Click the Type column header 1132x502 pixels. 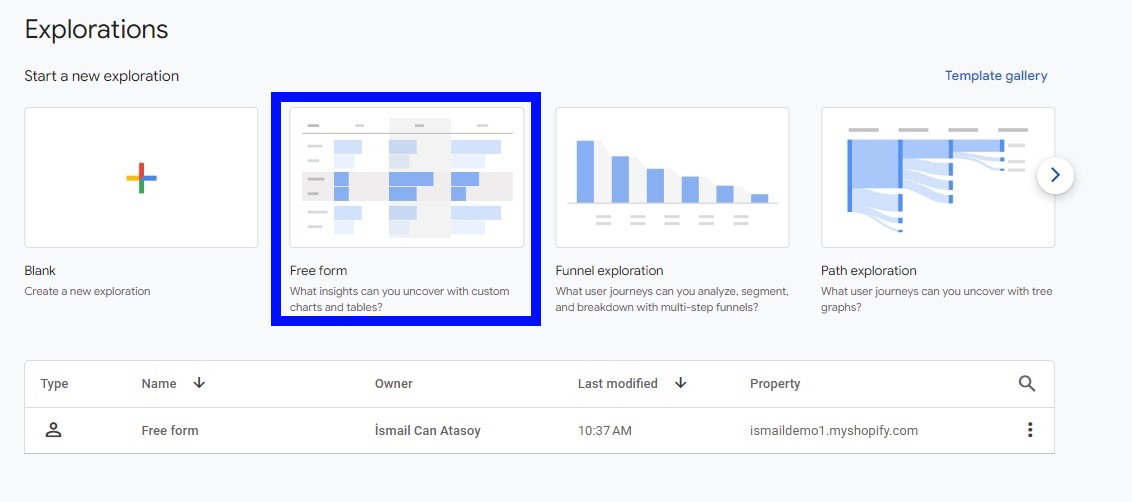click(54, 384)
